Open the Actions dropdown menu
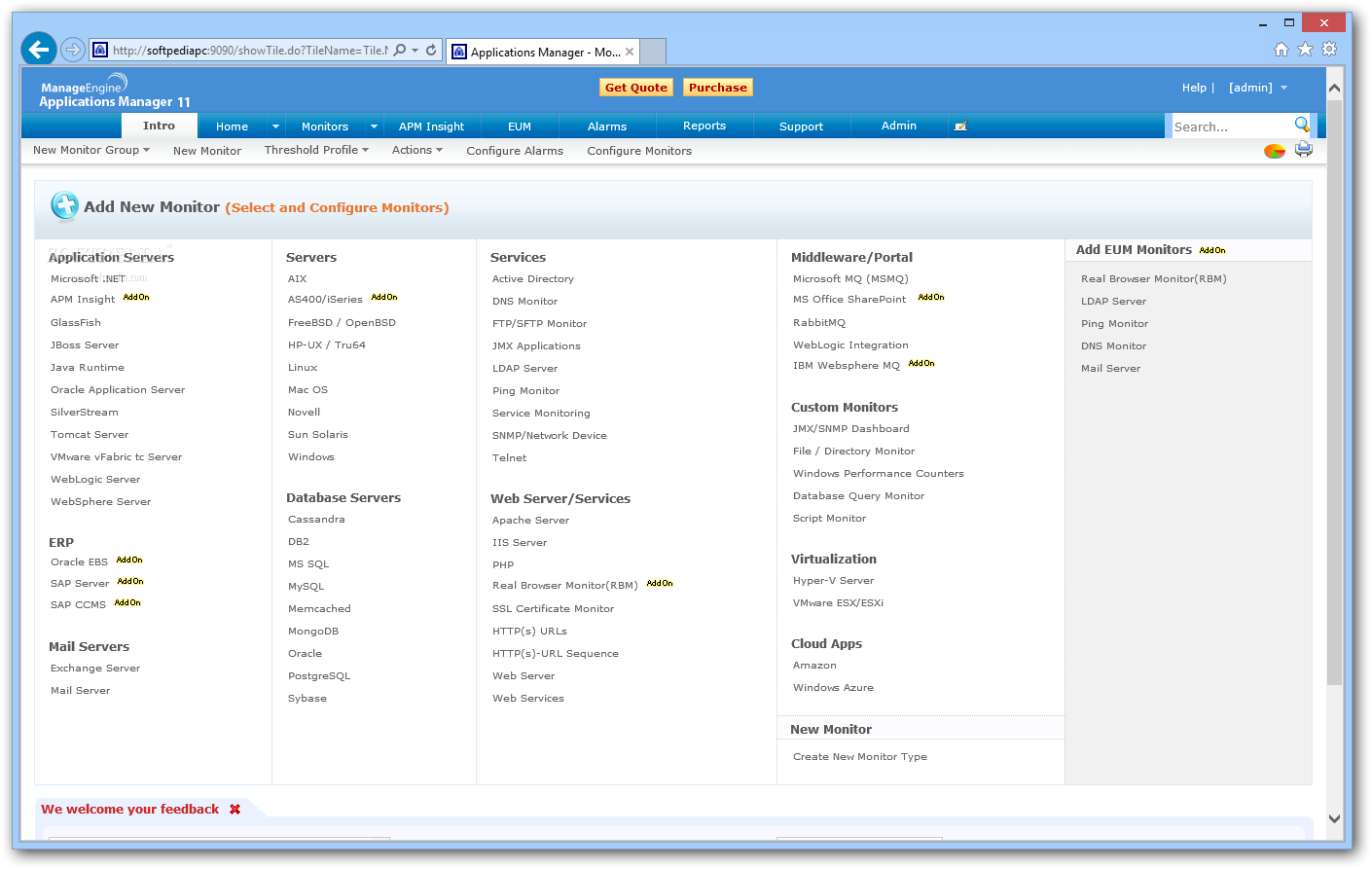 pos(417,150)
